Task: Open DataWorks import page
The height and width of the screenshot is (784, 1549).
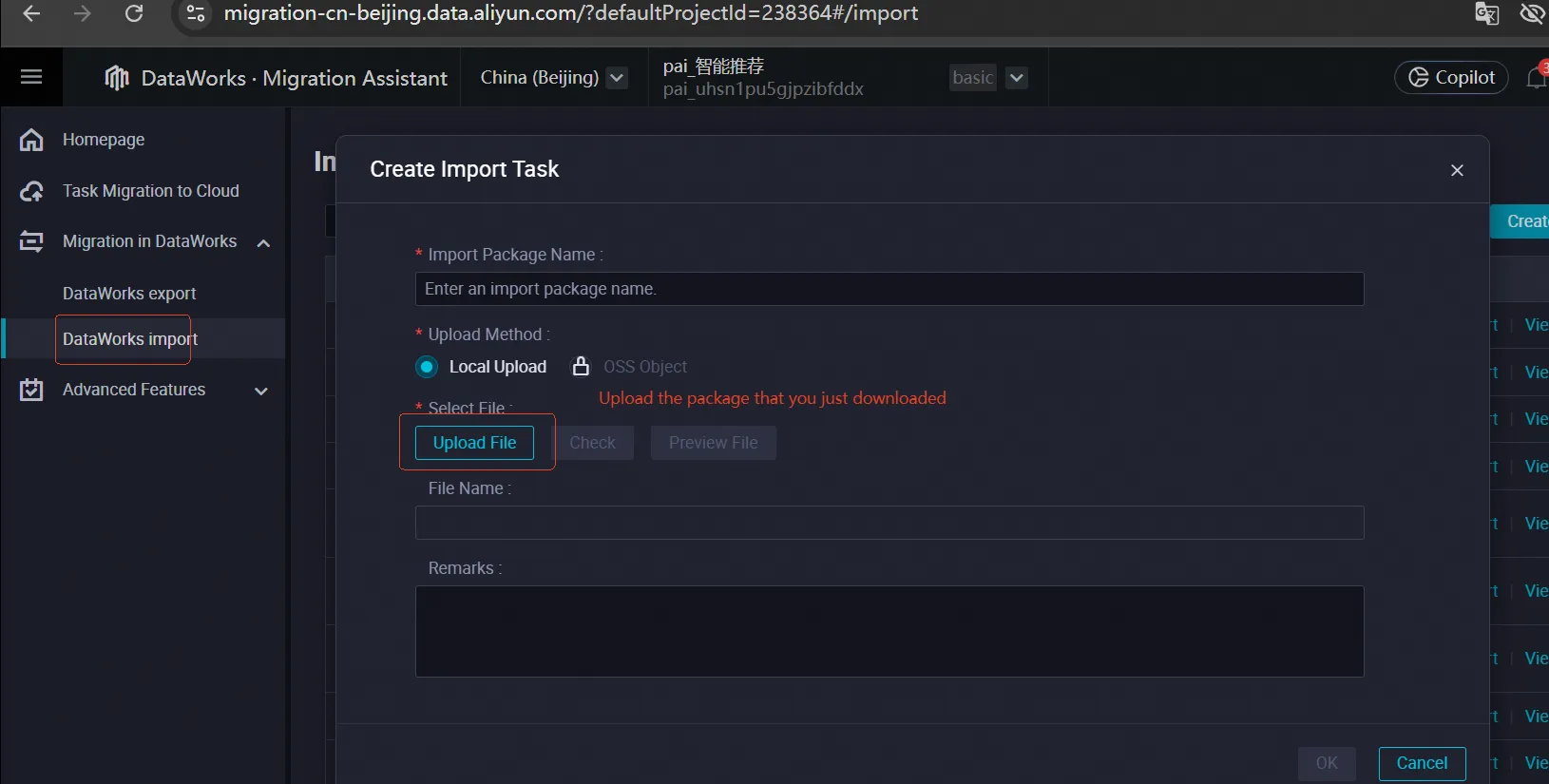Action: tap(130, 339)
